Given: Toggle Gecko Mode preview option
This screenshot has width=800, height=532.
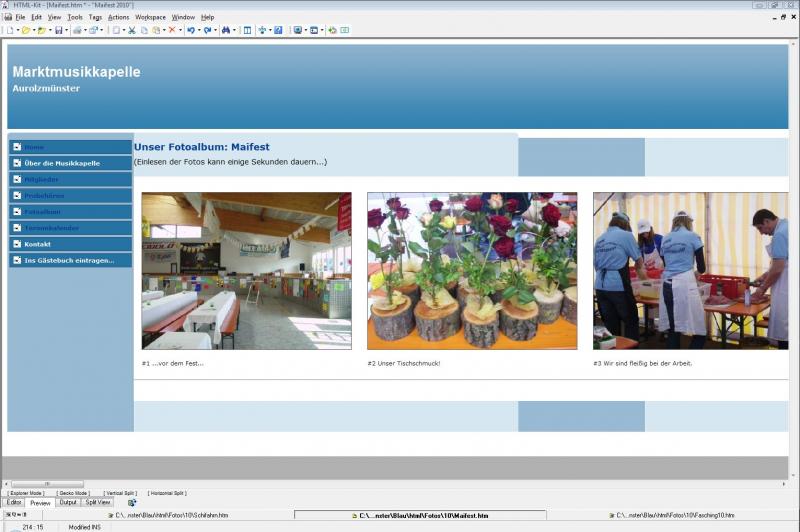Looking at the screenshot, I should coord(73,493).
